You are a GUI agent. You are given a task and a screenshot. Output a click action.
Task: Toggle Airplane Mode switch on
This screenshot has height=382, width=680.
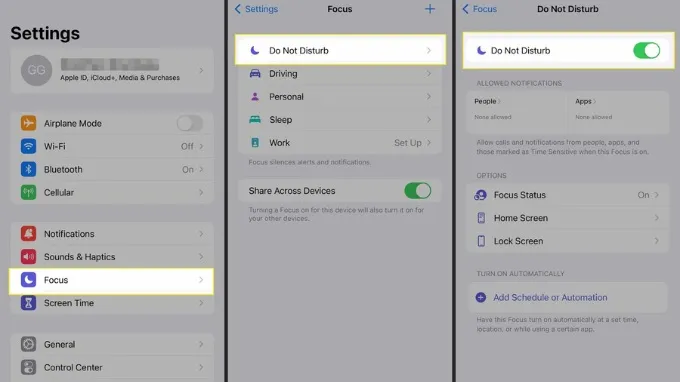[x=190, y=123]
